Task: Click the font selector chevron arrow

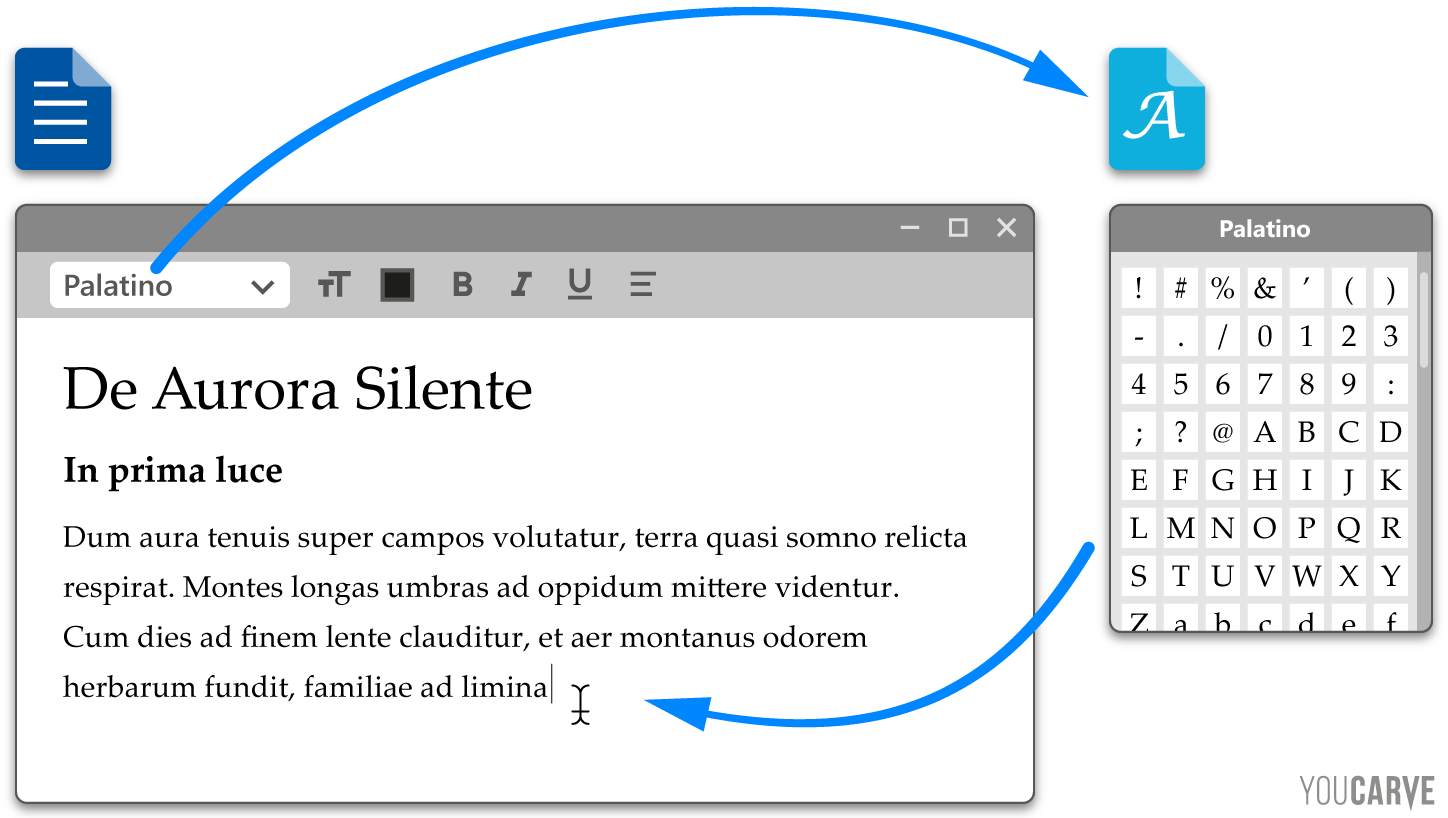Action: click(262, 284)
